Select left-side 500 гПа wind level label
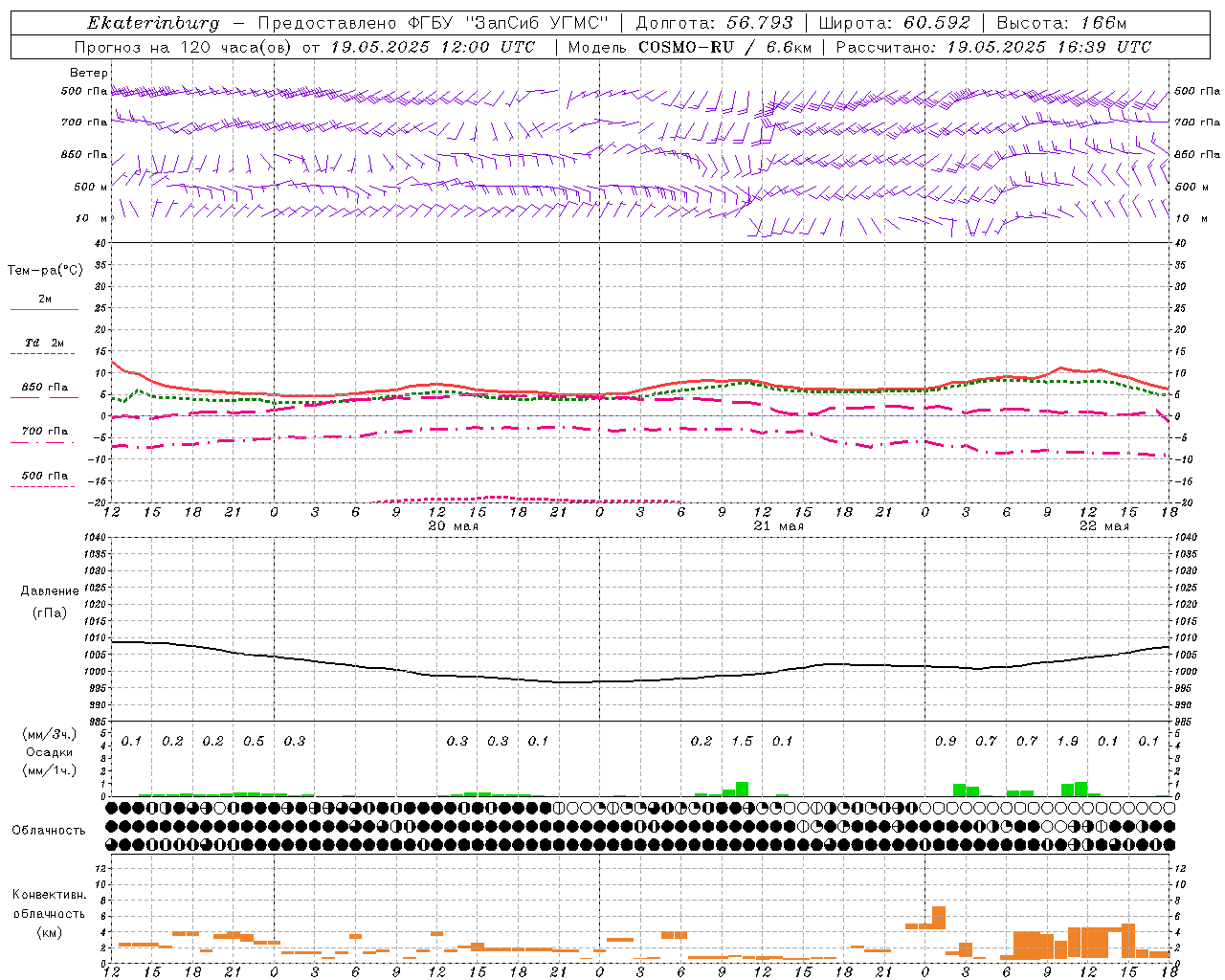1225x980 pixels. tap(83, 91)
